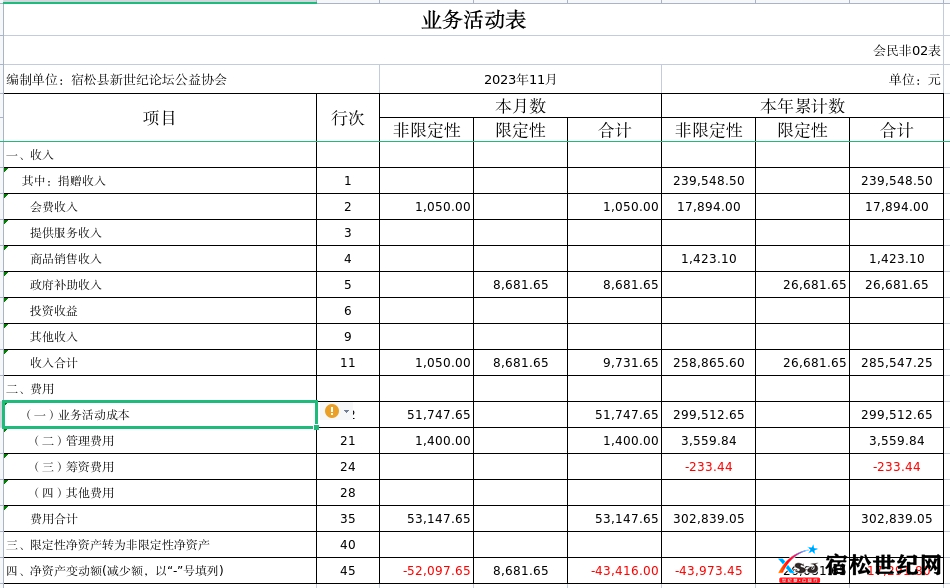Click the orange error warning icon
Image resolution: width=950 pixels, height=588 pixels.
(331, 411)
